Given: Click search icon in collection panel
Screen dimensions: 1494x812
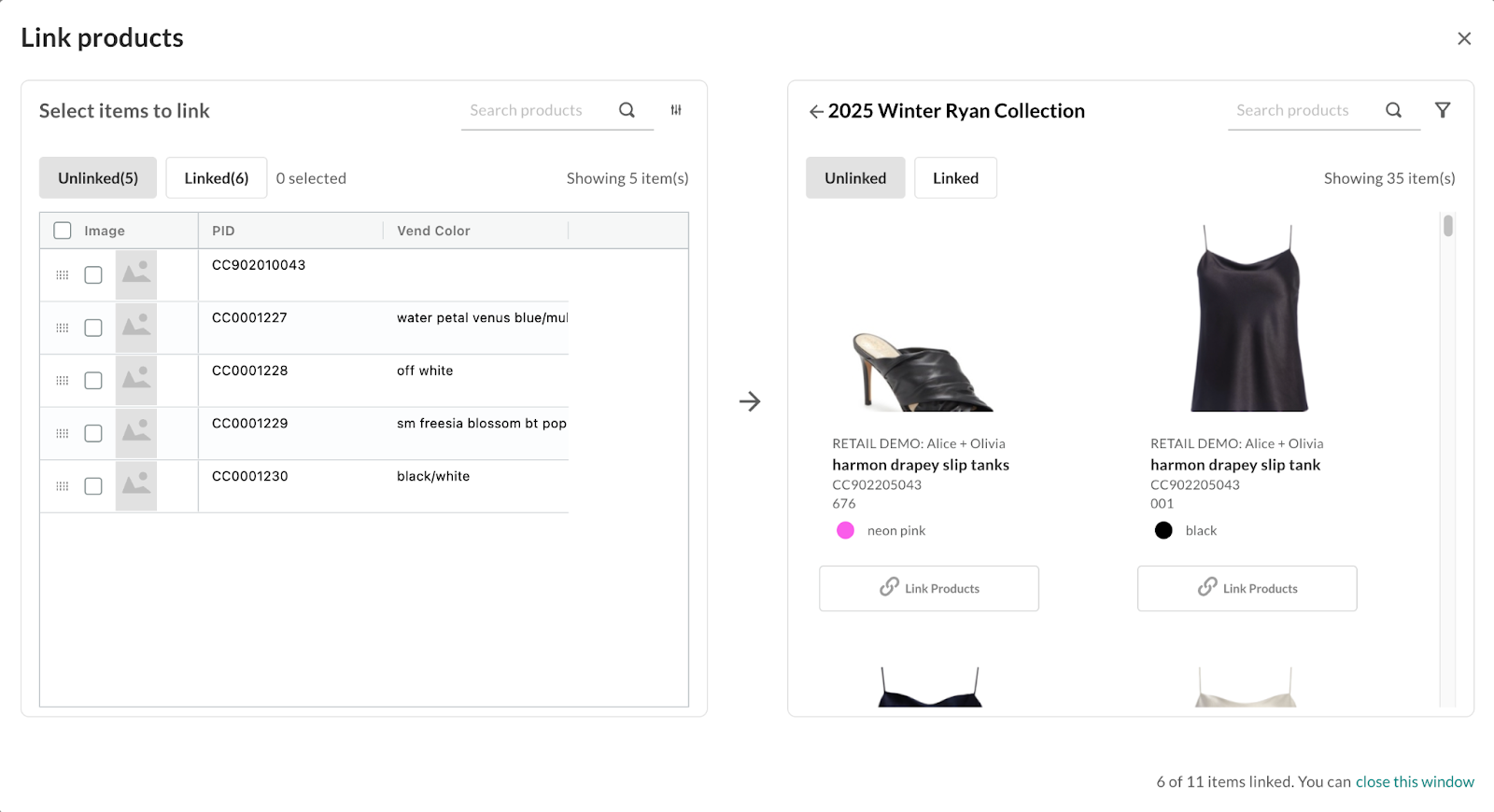Looking at the screenshot, I should 1393,110.
